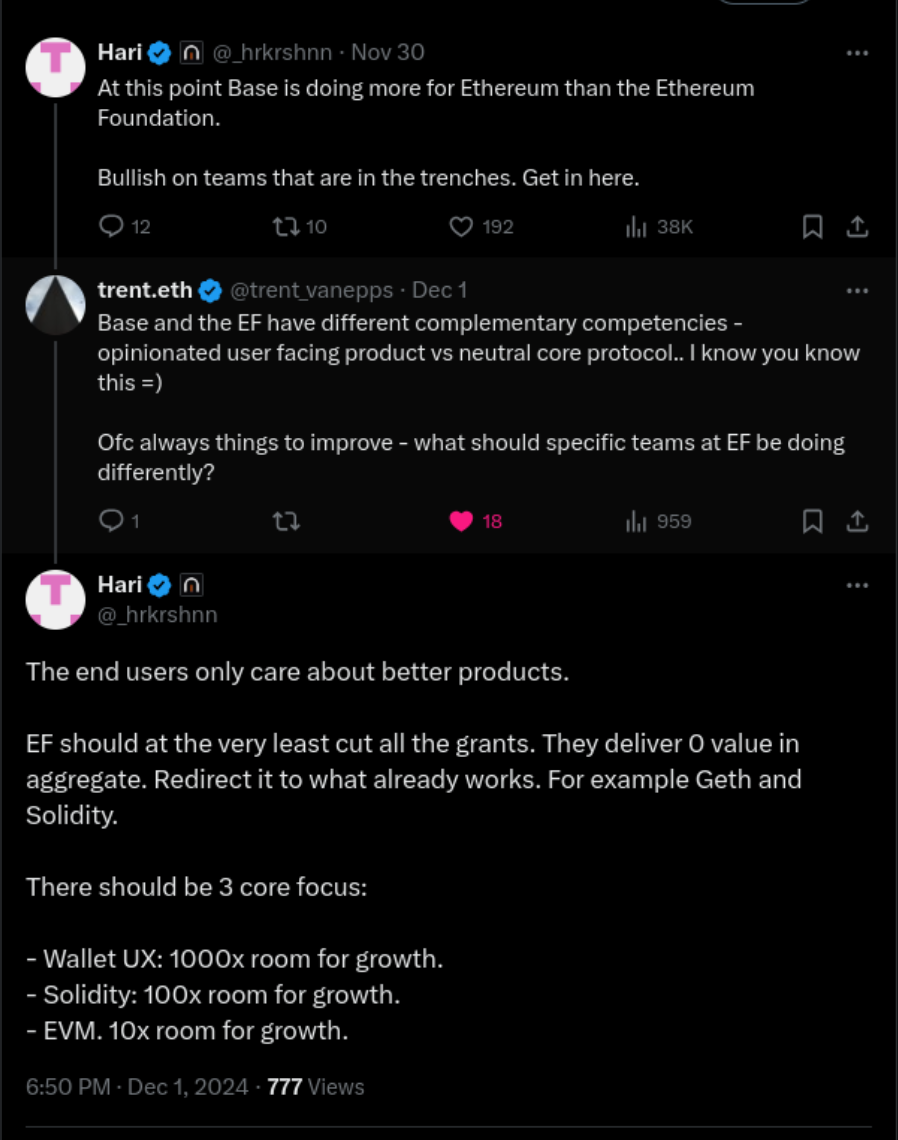Click trent.eth's profile avatar
The width and height of the screenshot is (898, 1140).
click(55, 305)
